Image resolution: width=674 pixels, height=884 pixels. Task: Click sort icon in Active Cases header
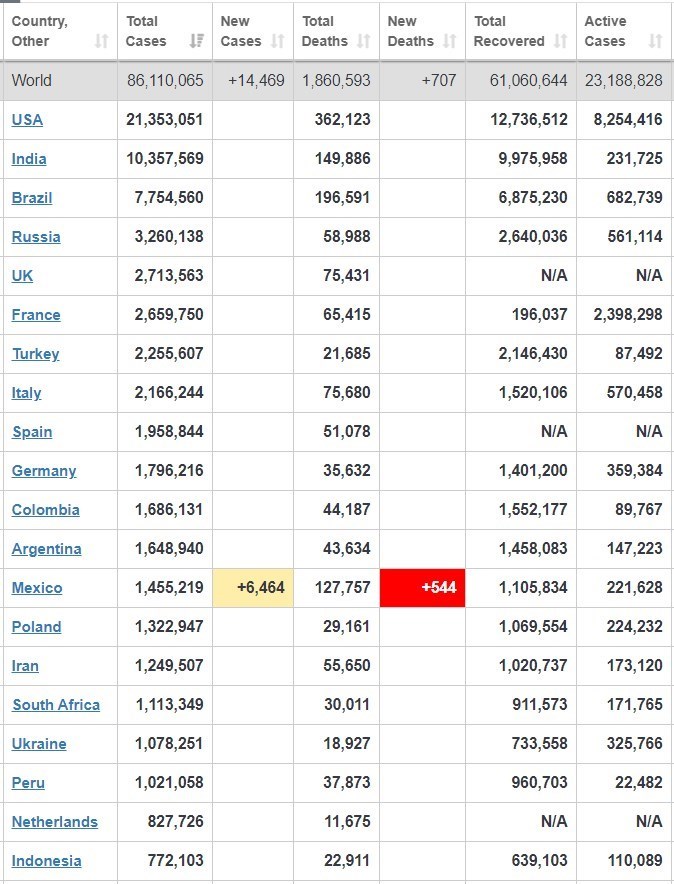click(655, 41)
